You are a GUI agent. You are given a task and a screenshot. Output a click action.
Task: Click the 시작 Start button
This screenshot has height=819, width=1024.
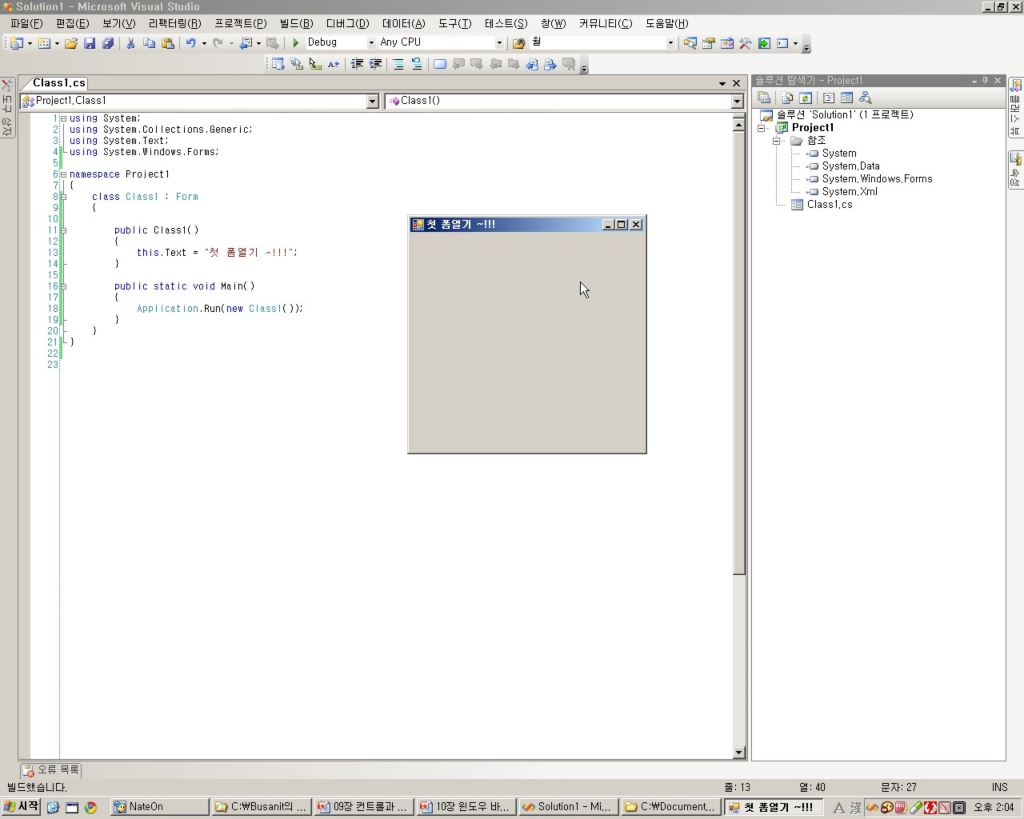click(22, 807)
